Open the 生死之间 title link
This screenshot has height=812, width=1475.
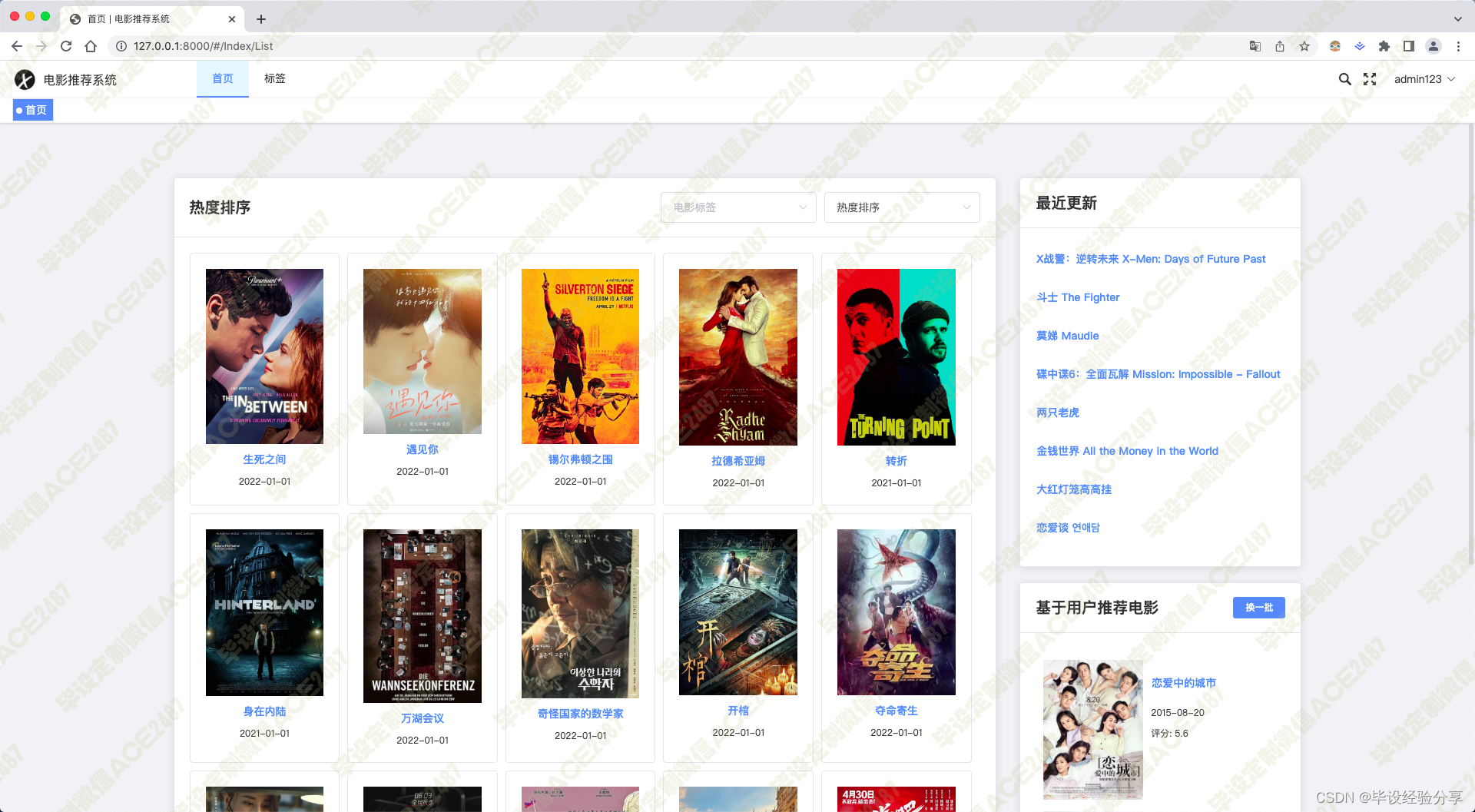point(264,459)
